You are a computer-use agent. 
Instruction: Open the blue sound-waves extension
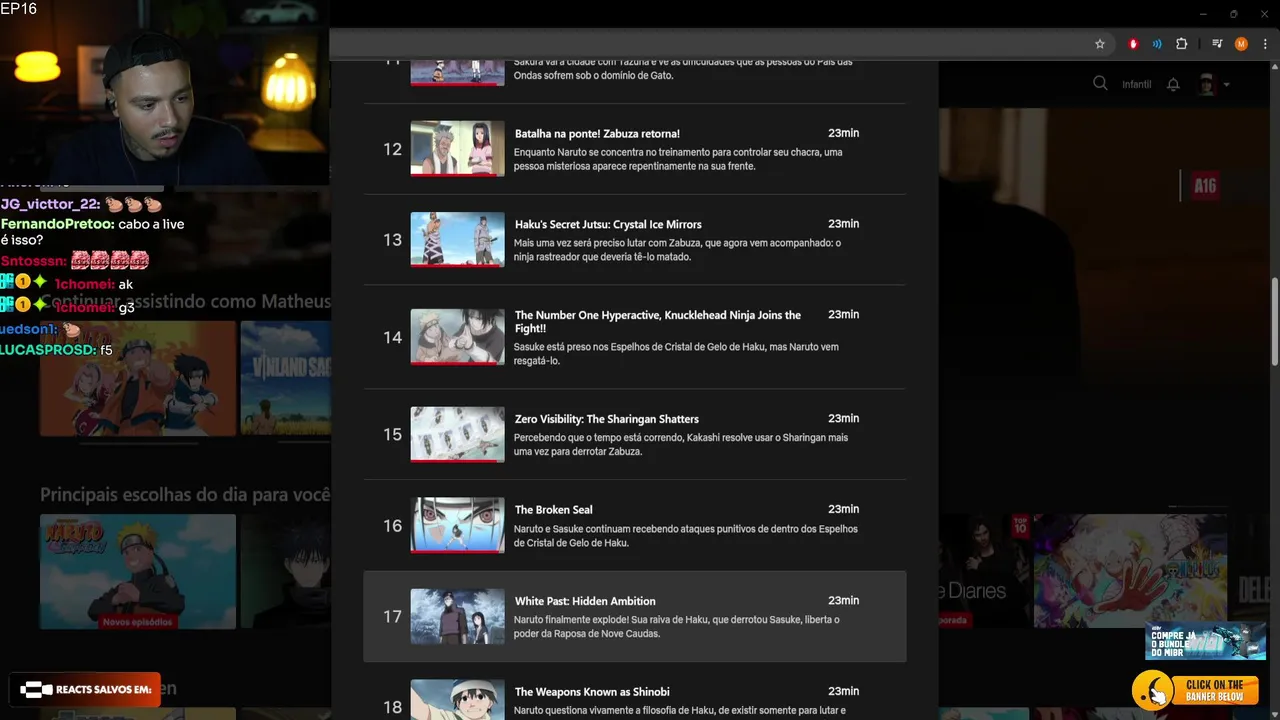tap(1157, 44)
